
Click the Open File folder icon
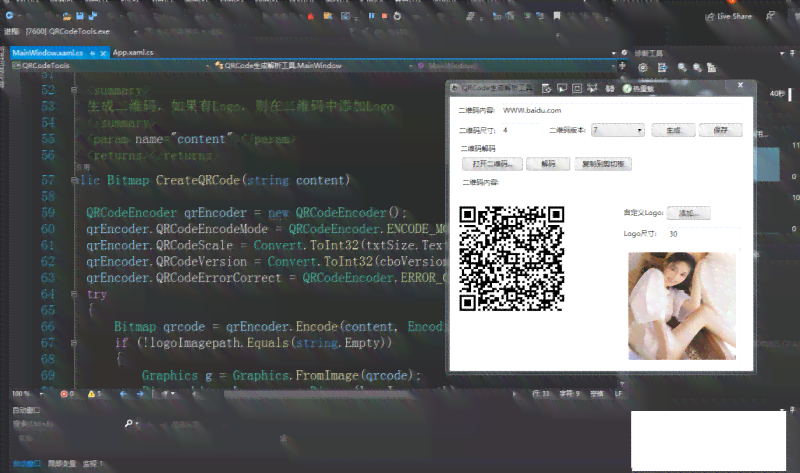(67, 16)
